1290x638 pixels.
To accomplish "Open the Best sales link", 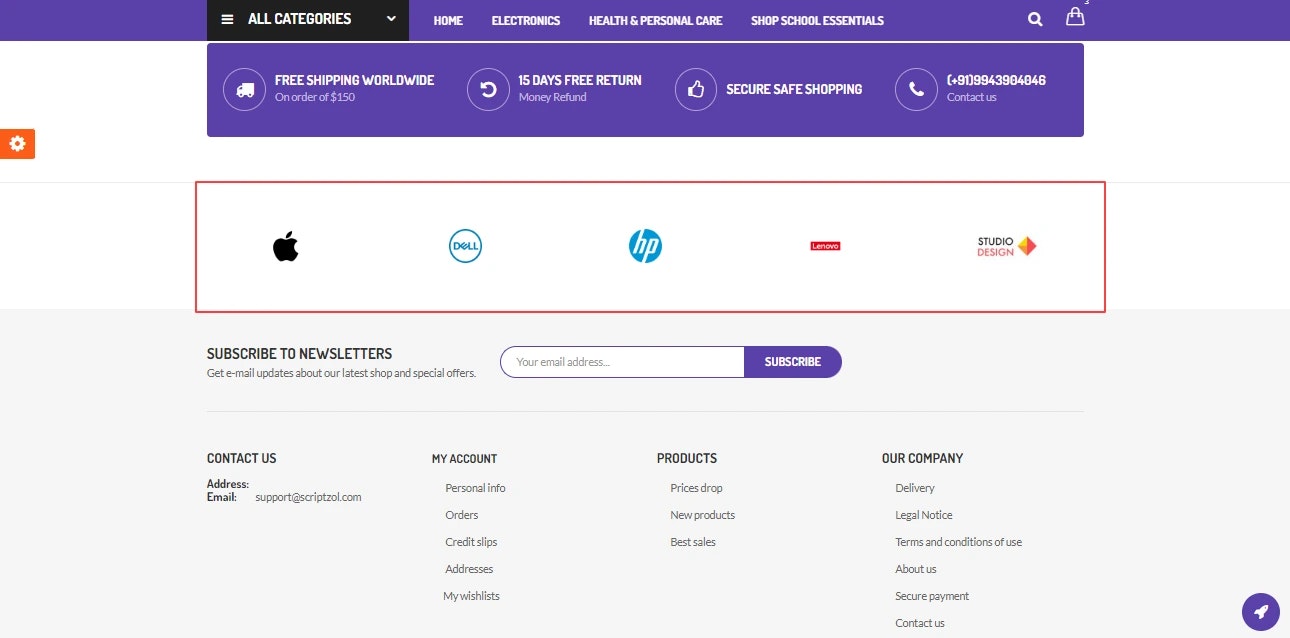I will (693, 542).
